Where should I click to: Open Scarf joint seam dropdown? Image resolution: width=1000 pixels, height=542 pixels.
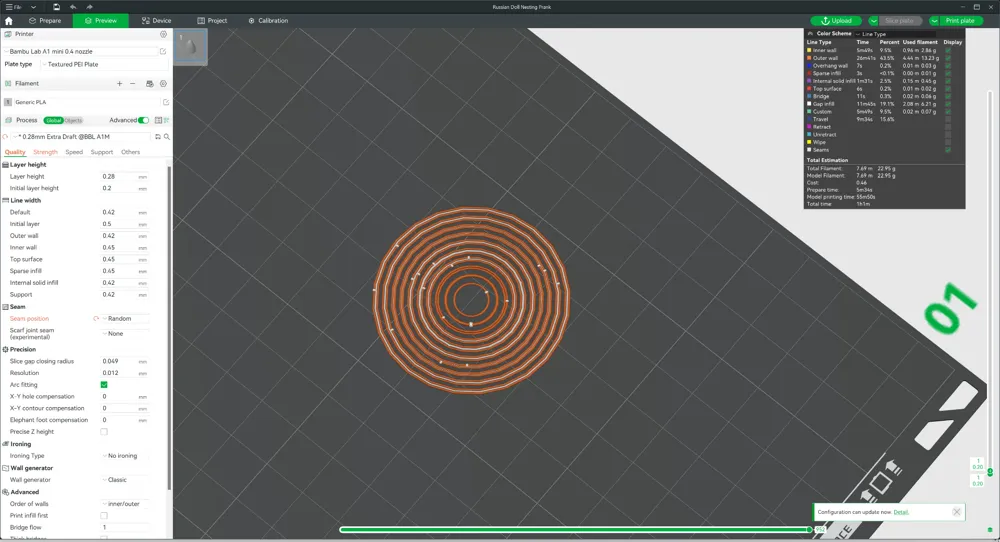click(126, 333)
